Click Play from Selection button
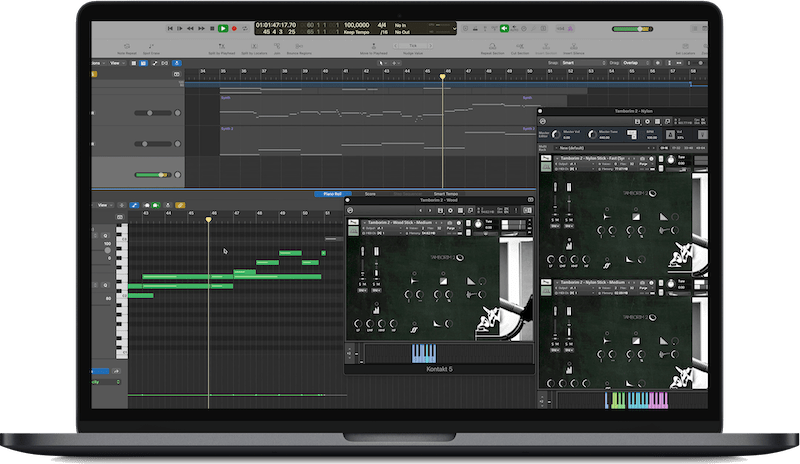 tap(180, 29)
